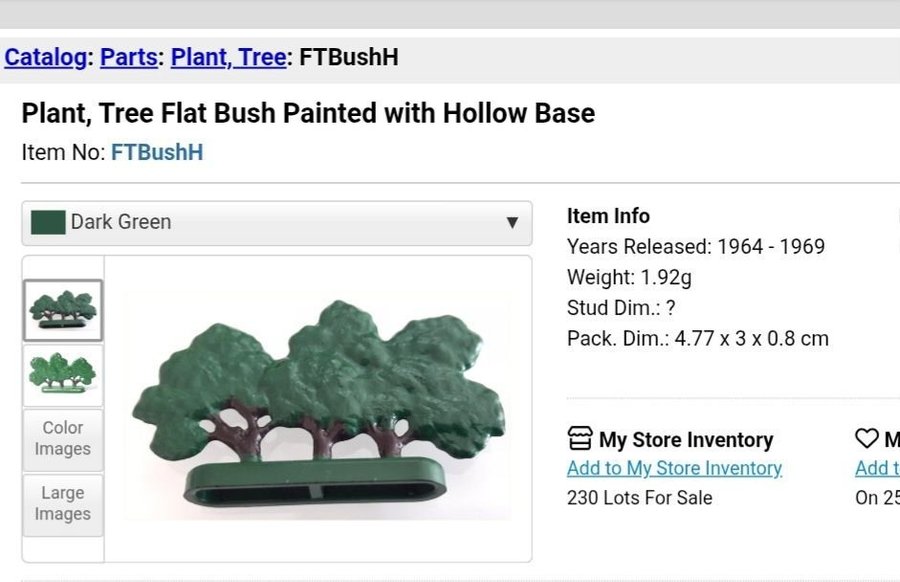Open the Parts breadcrumb link

(128, 58)
